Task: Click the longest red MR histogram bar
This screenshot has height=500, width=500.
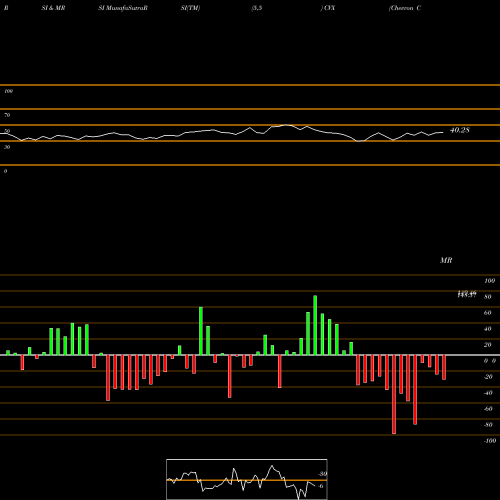Action: [x=394, y=394]
